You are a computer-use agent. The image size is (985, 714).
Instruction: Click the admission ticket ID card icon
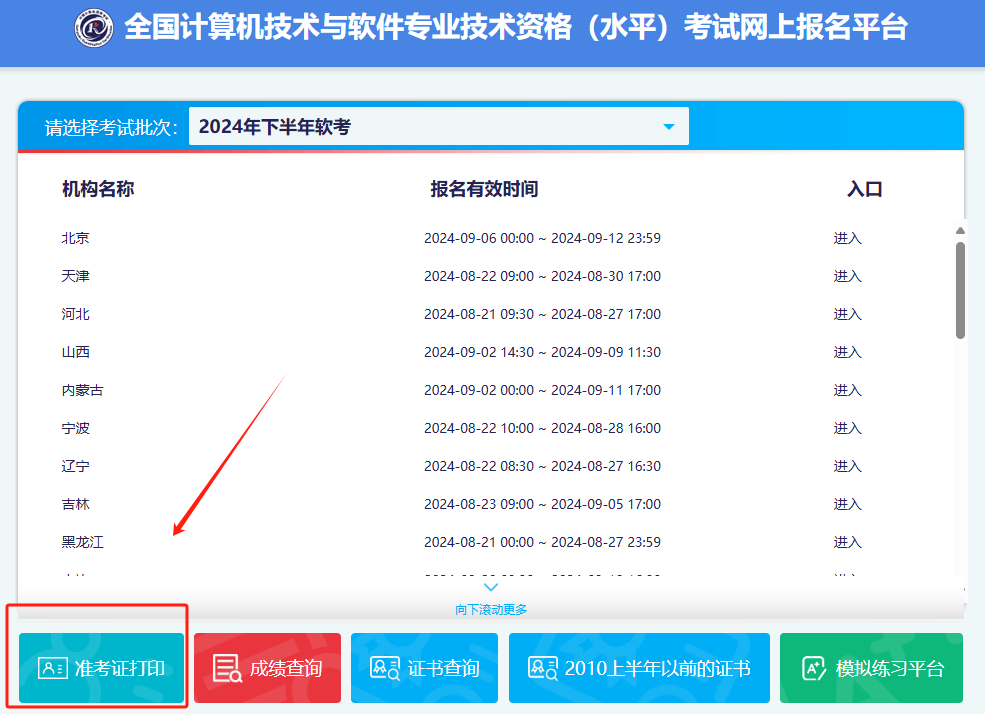(x=52, y=668)
